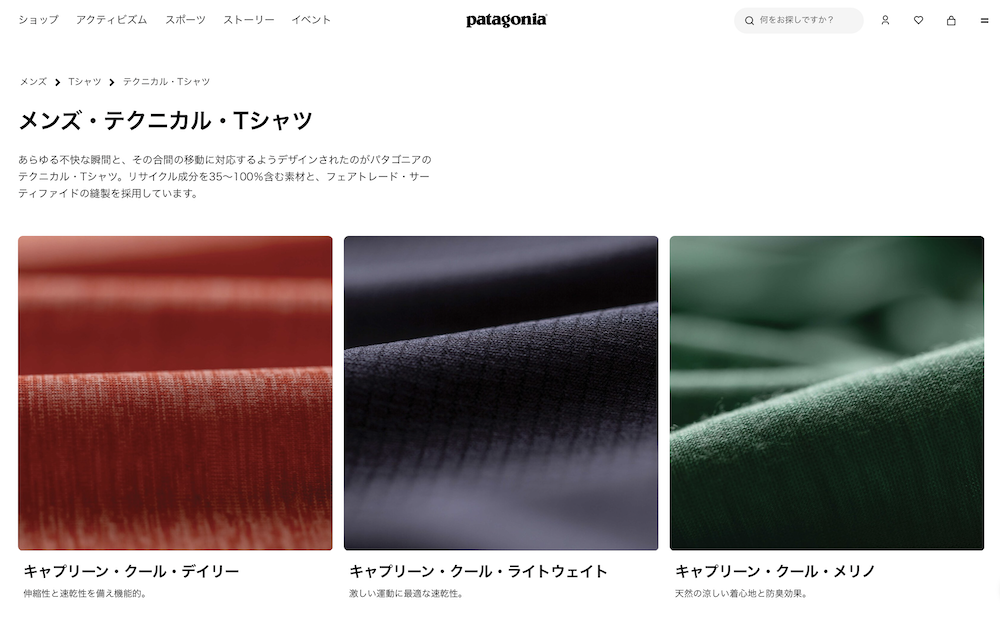Open the ストーリー menu
This screenshot has height=622, width=1000.
pos(249,20)
